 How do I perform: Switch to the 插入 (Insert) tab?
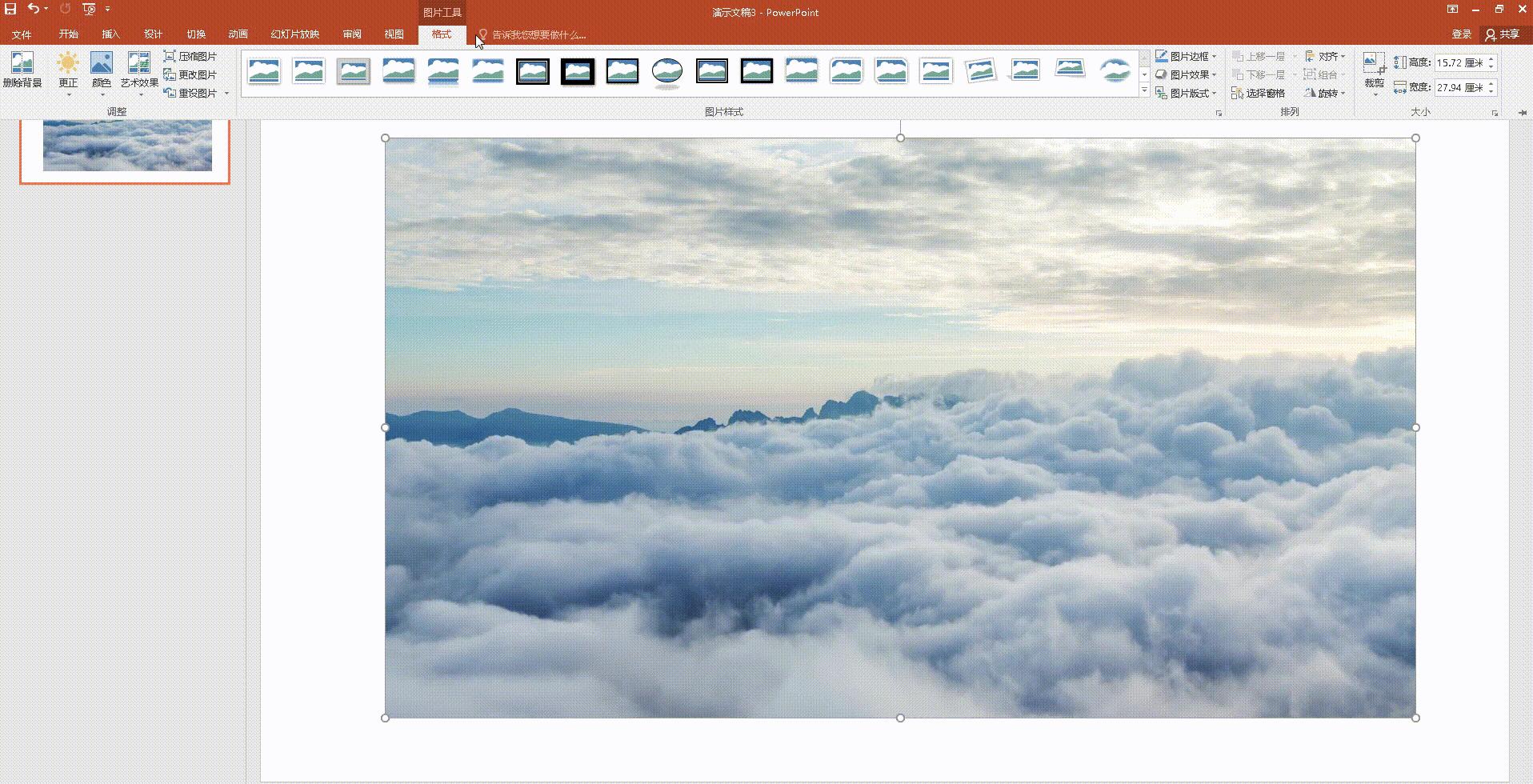[110, 34]
